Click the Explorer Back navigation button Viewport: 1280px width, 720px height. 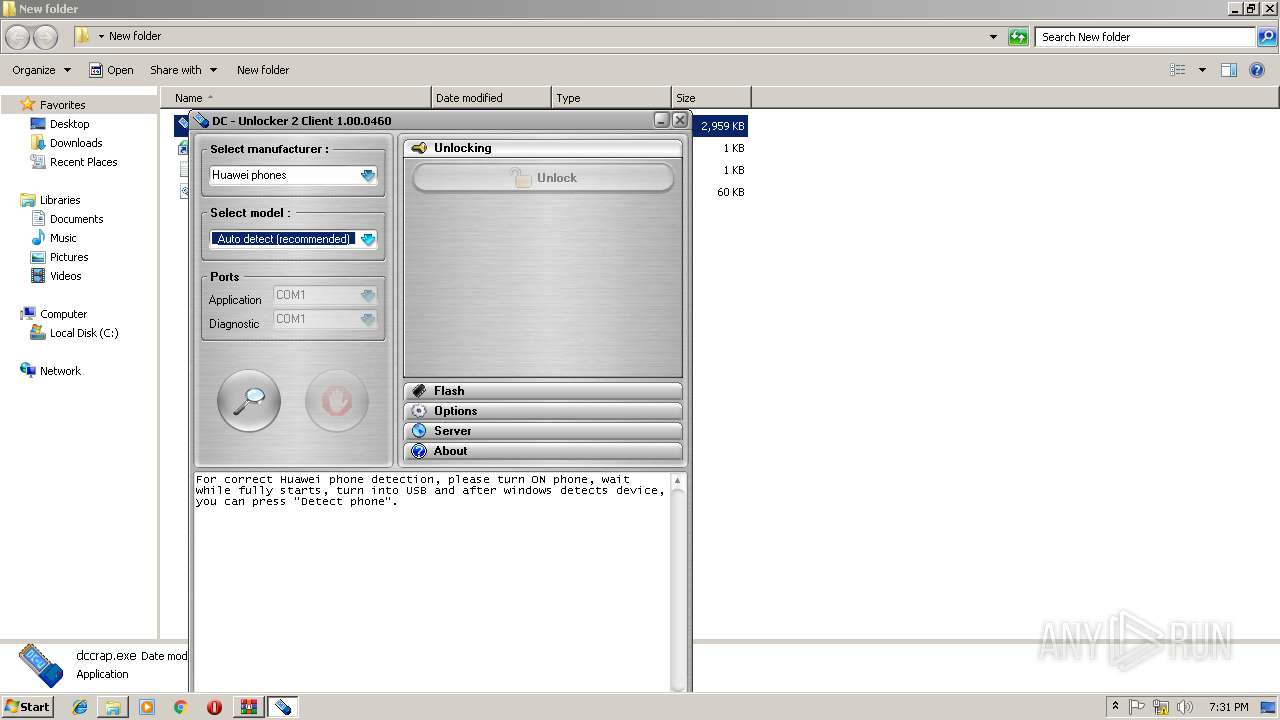click(x=17, y=37)
